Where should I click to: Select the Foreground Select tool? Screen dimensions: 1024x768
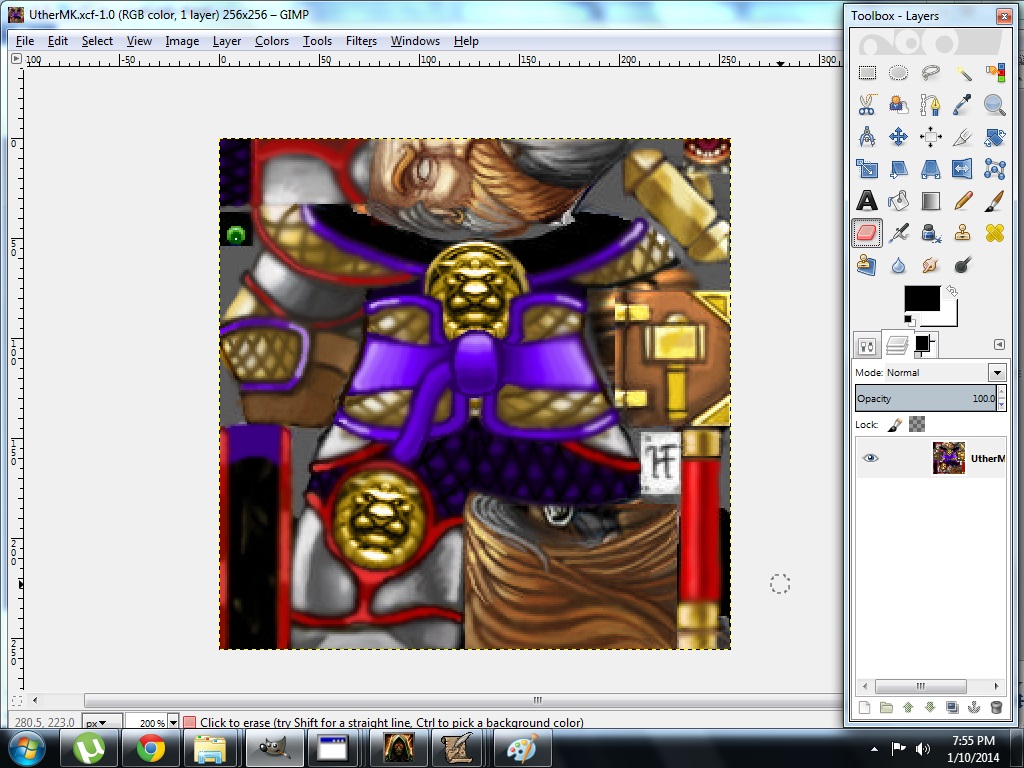click(x=899, y=104)
